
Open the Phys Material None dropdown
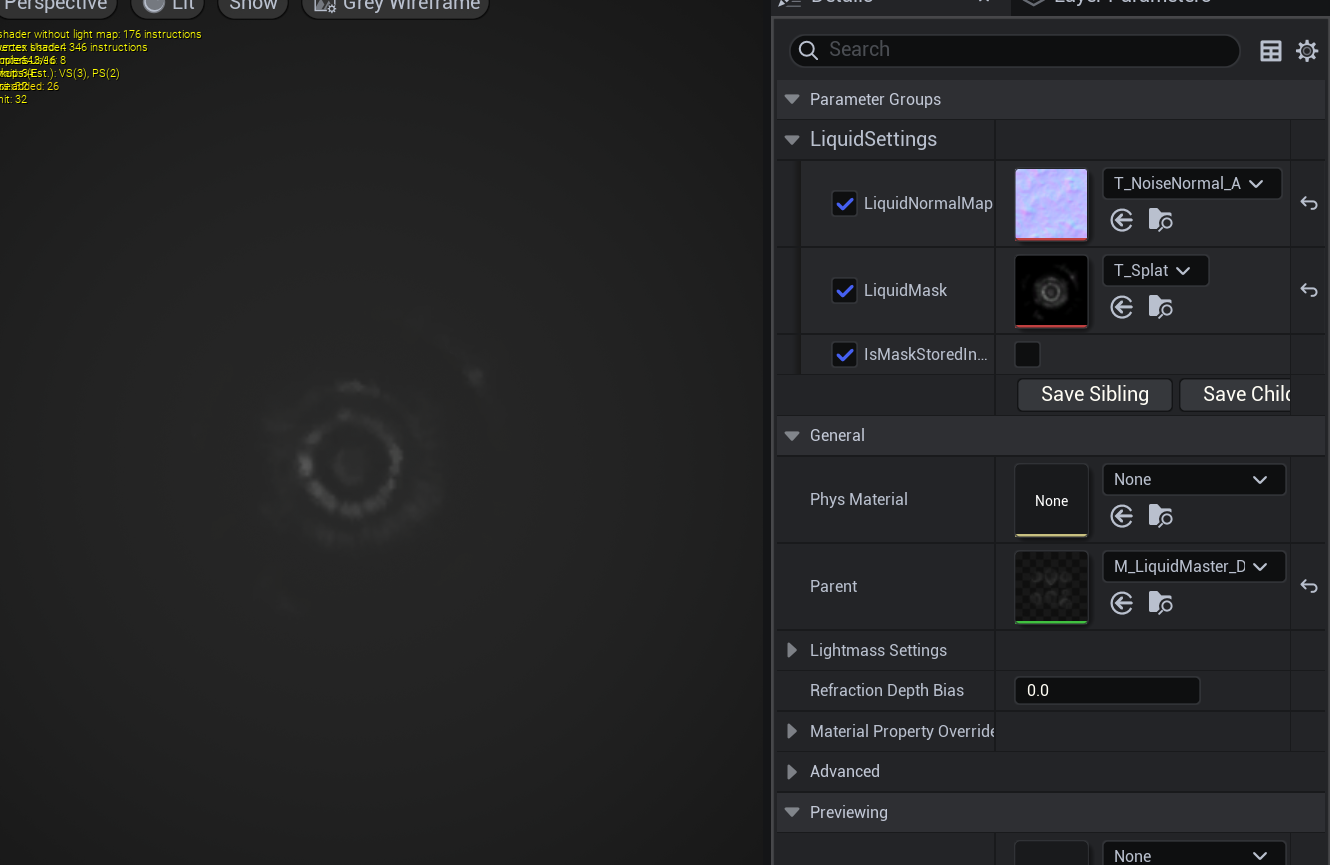point(1194,480)
